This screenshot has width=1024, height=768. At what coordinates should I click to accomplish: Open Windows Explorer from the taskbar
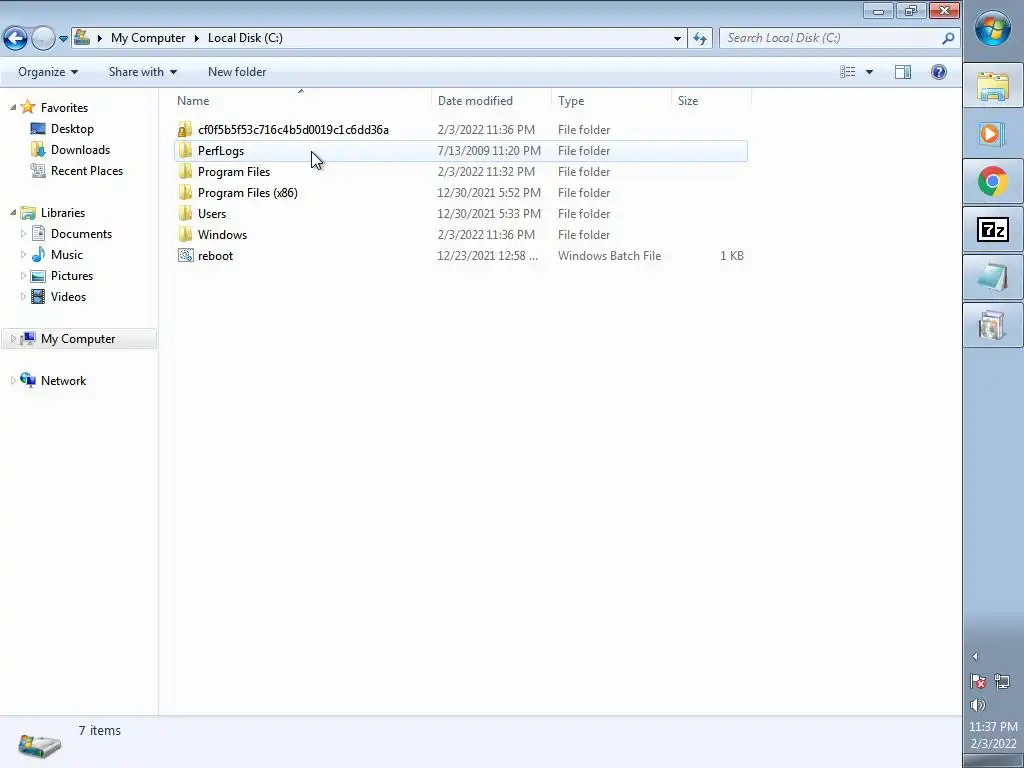click(x=993, y=86)
